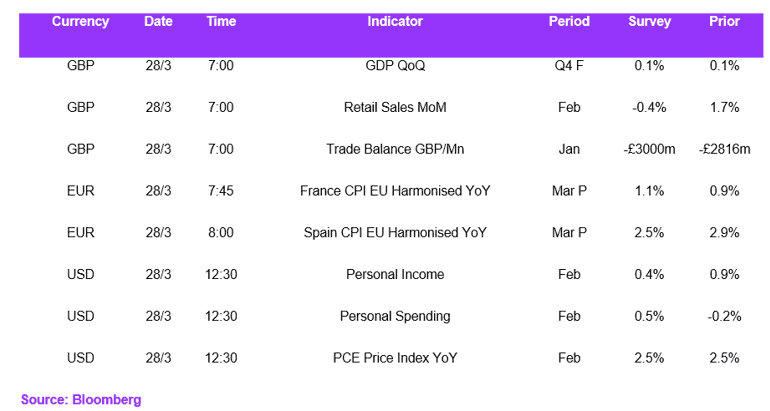
Task: Click the Q4 F period cell
Action: [x=569, y=66]
